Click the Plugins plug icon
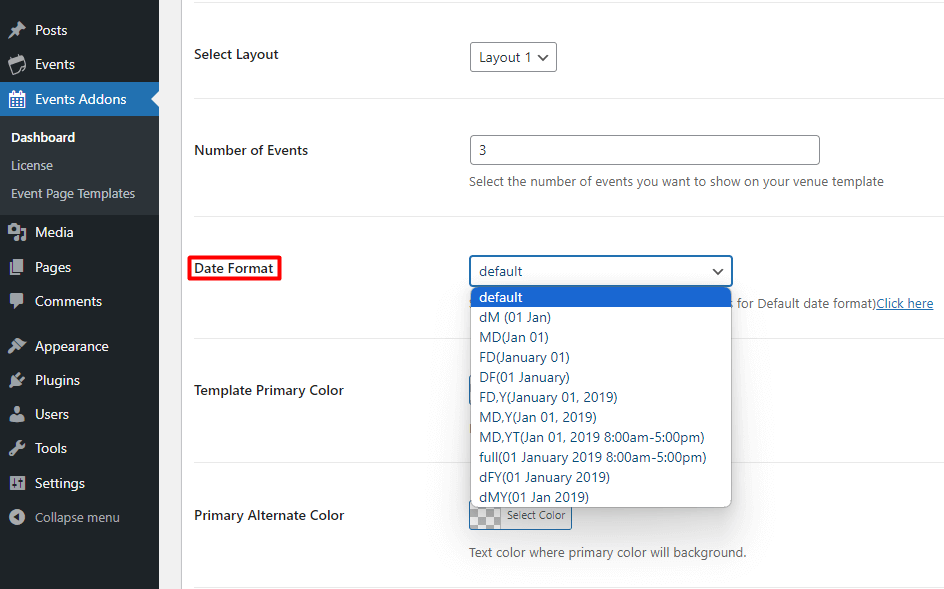Image resolution: width=944 pixels, height=589 pixels. click(x=17, y=380)
